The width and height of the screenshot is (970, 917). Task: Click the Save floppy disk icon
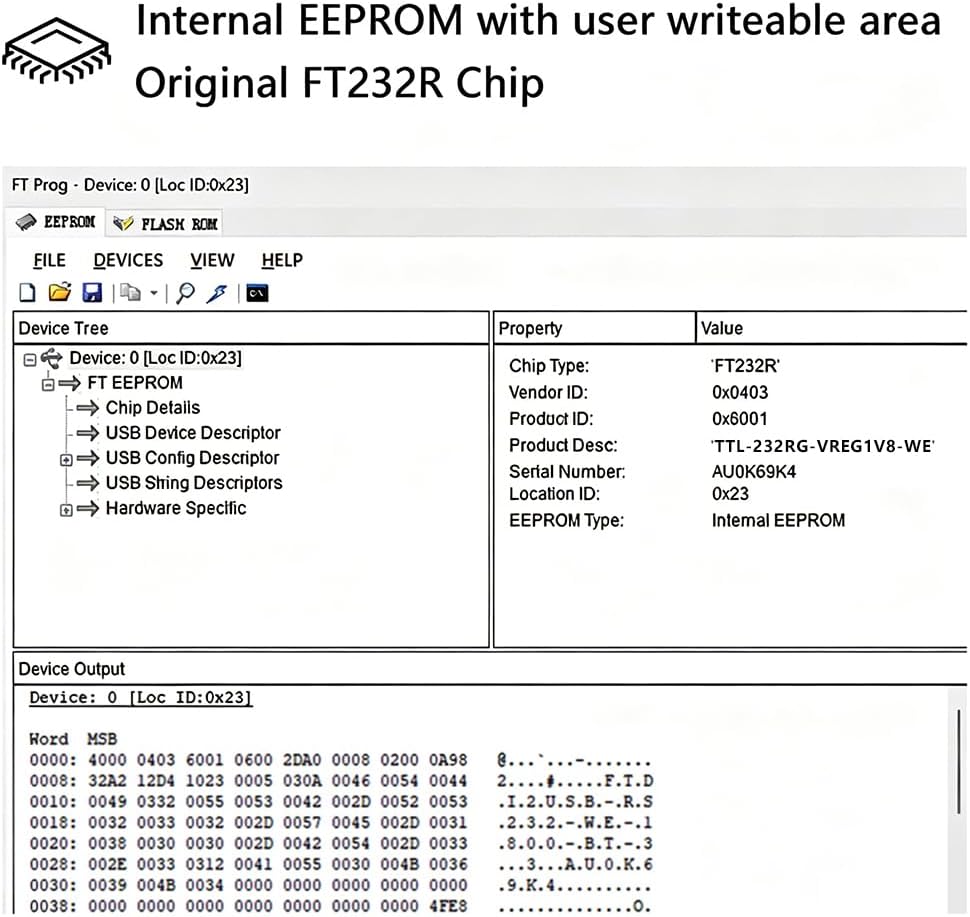coord(92,293)
